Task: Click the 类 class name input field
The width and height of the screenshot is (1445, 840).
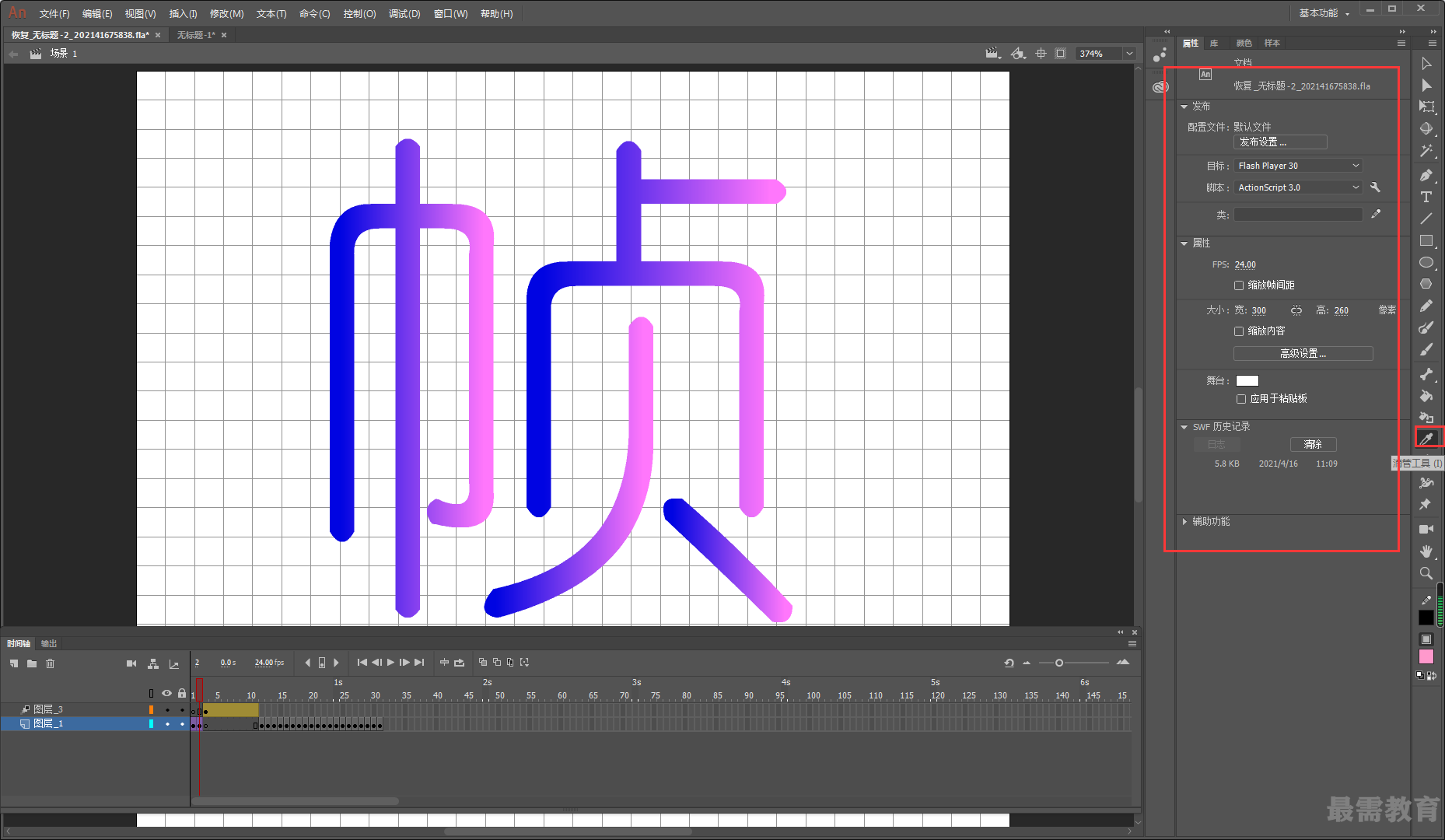Action: pos(1298,215)
